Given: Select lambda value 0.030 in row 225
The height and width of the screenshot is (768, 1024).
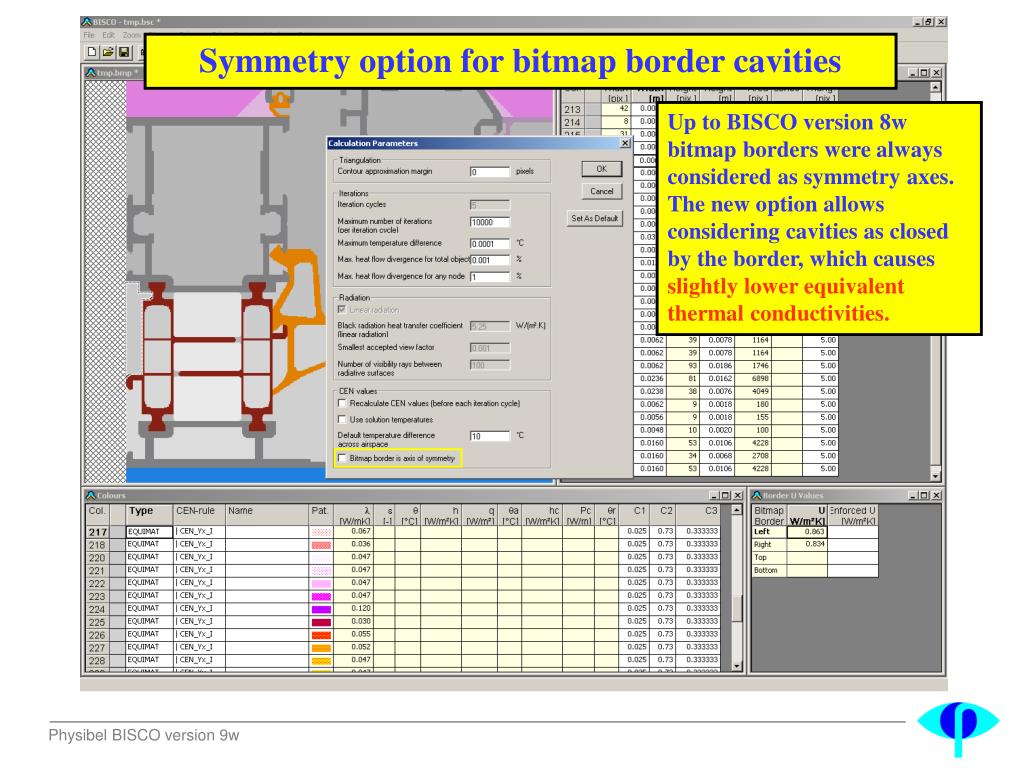Looking at the screenshot, I should coord(353,622).
